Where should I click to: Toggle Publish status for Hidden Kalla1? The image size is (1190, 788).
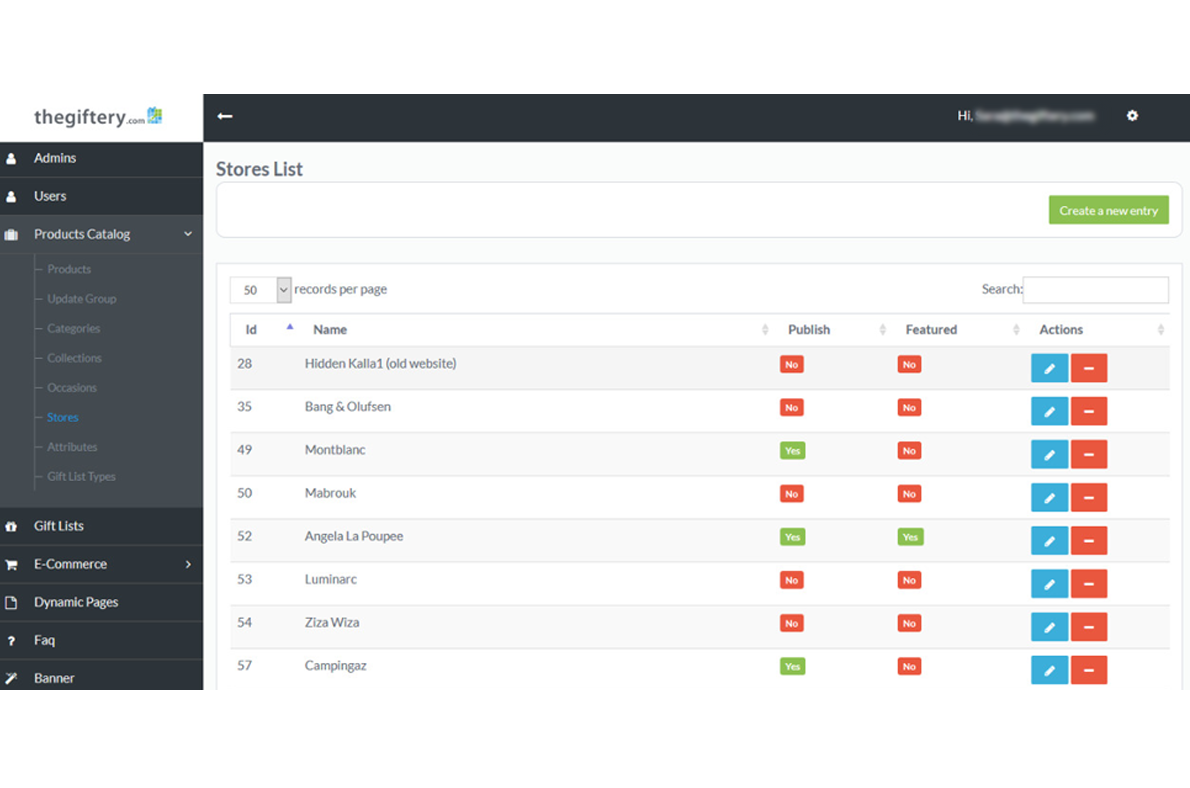coord(792,364)
